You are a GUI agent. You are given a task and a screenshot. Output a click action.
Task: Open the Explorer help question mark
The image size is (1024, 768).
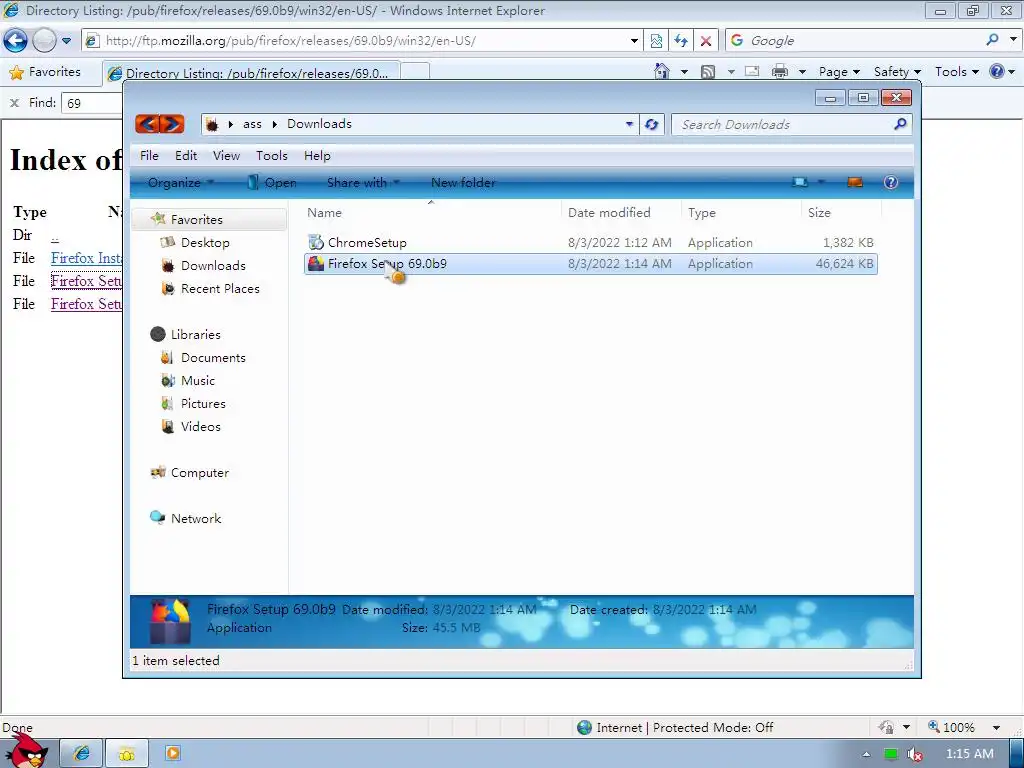pyautogui.click(x=891, y=182)
